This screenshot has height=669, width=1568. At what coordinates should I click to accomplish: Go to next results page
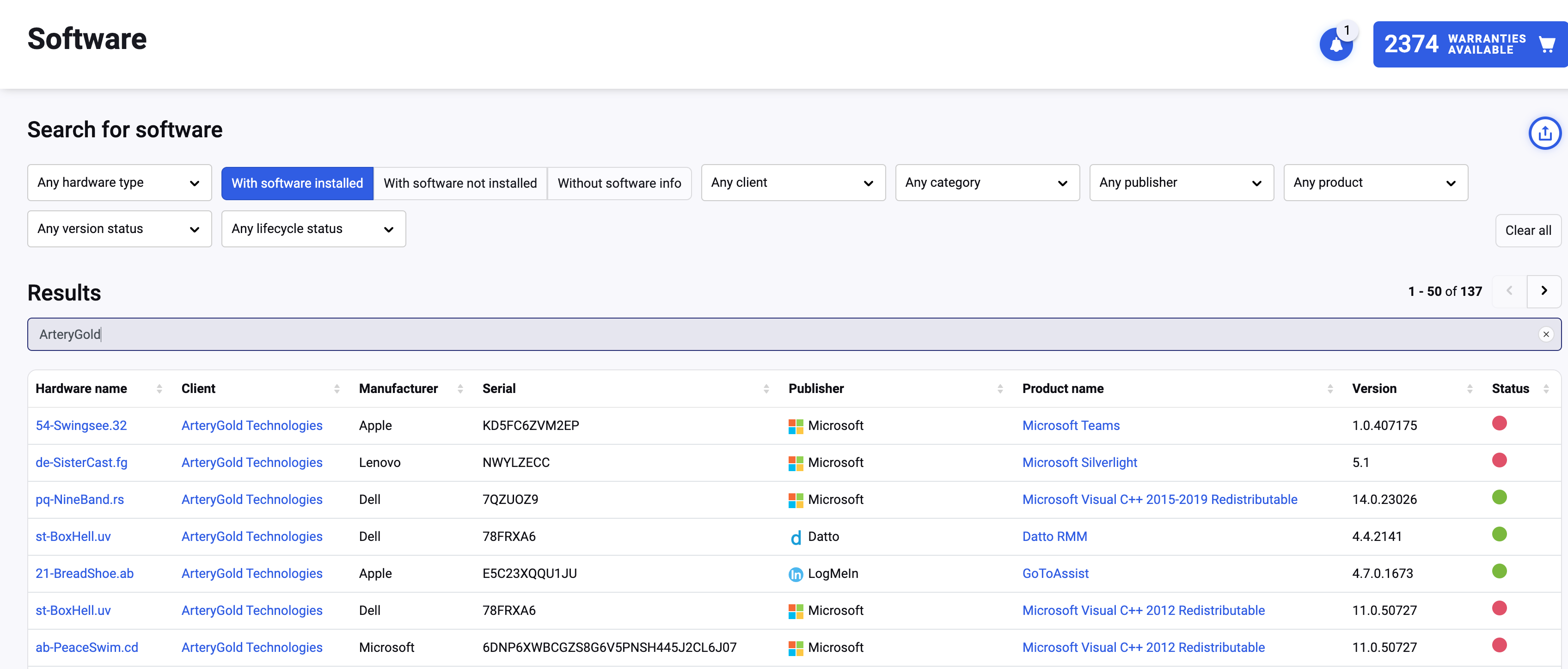[x=1543, y=291]
